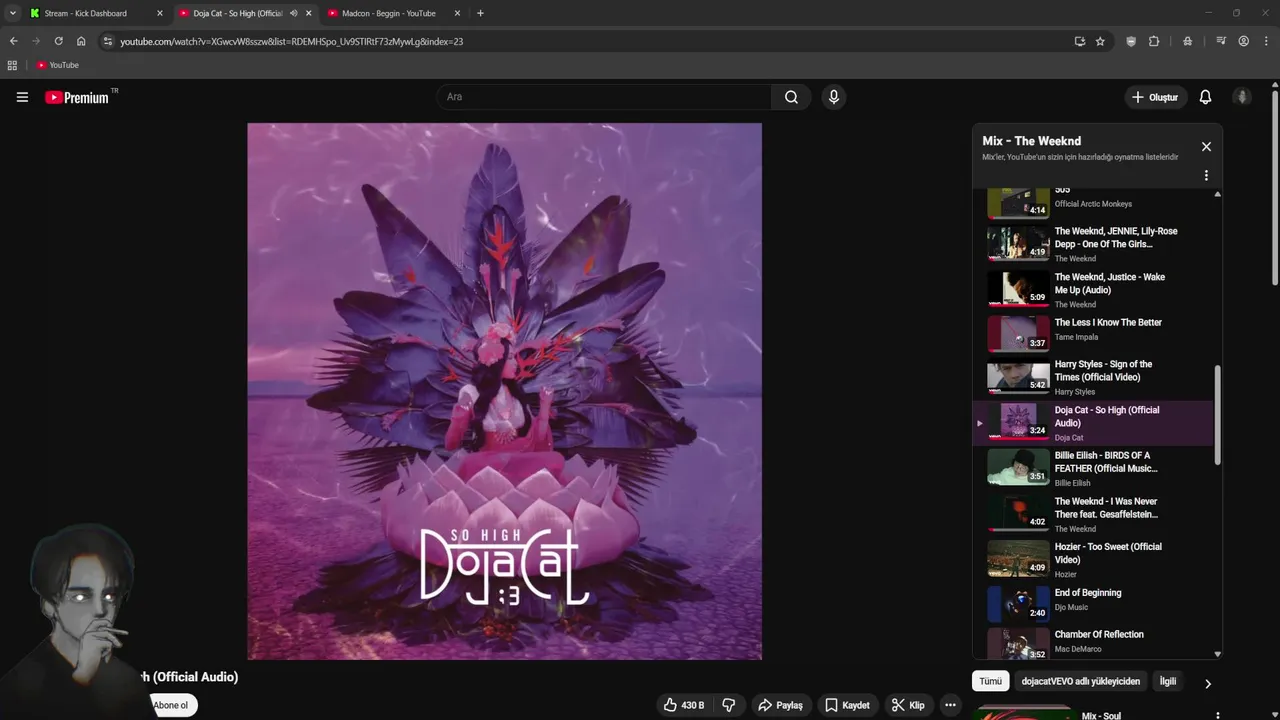Open the extensions puzzle icon
The image size is (1280, 720).
tap(1154, 41)
